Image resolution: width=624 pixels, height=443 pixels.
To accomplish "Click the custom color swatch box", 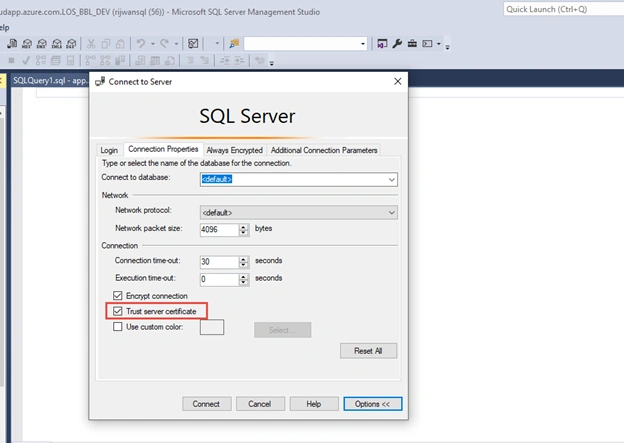I will point(212,327).
